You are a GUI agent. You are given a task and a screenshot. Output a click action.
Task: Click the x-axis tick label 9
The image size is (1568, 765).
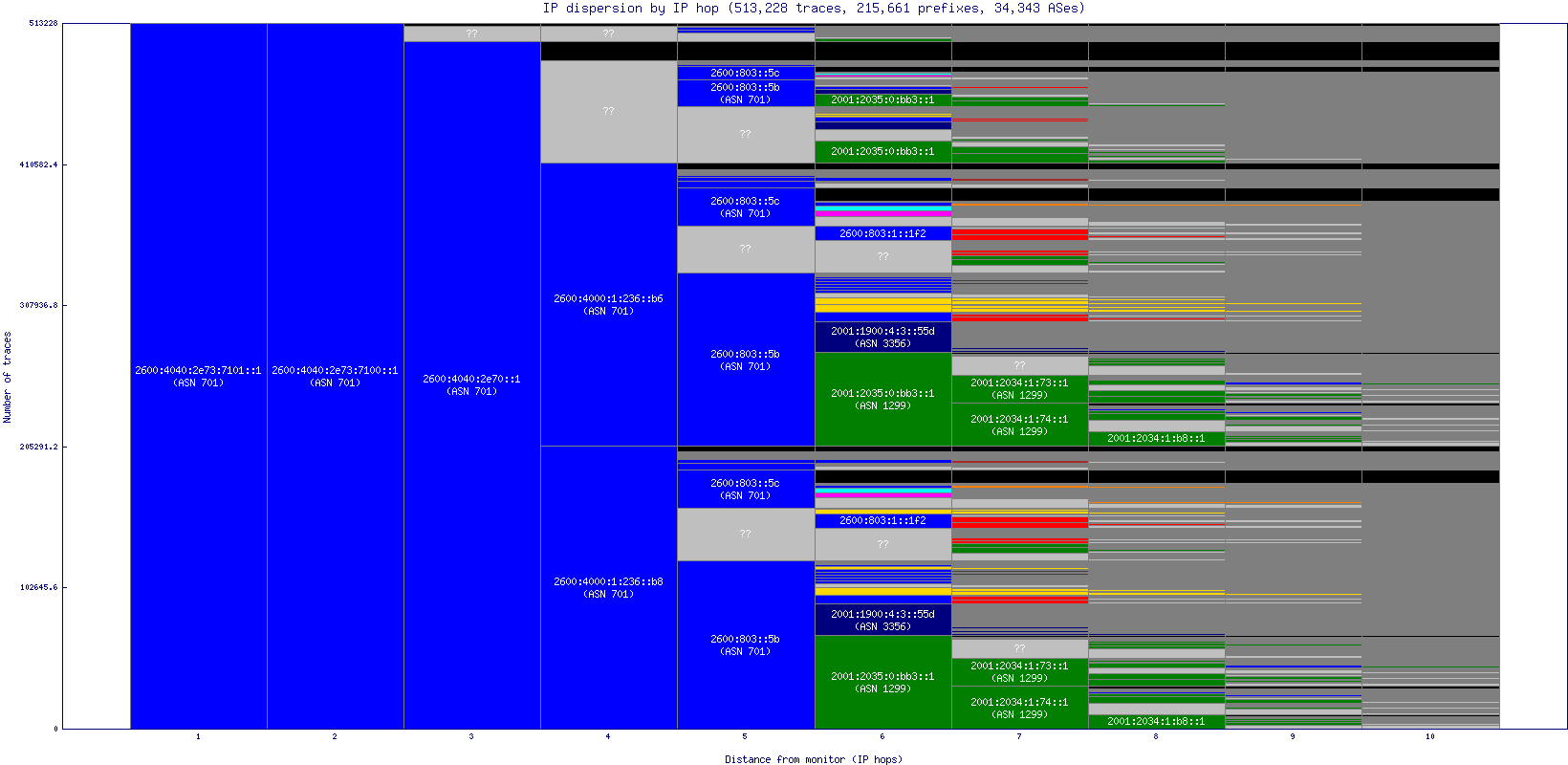click(x=1293, y=736)
